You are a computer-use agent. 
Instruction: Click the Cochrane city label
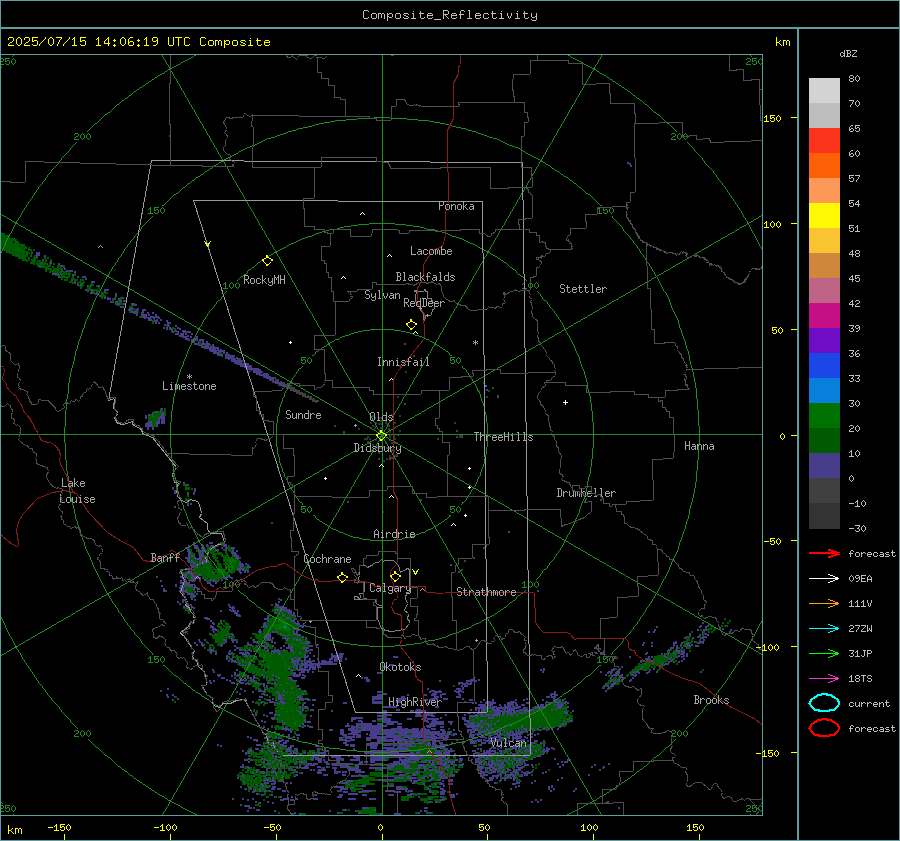click(327, 559)
